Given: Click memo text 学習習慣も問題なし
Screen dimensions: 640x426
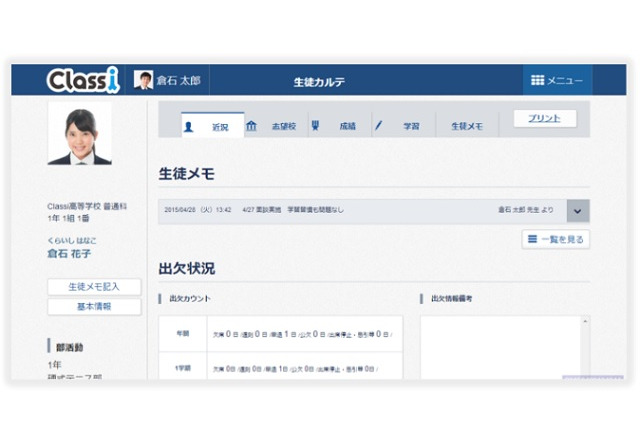Looking at the screenshot, I should click(x=316, y=210).
